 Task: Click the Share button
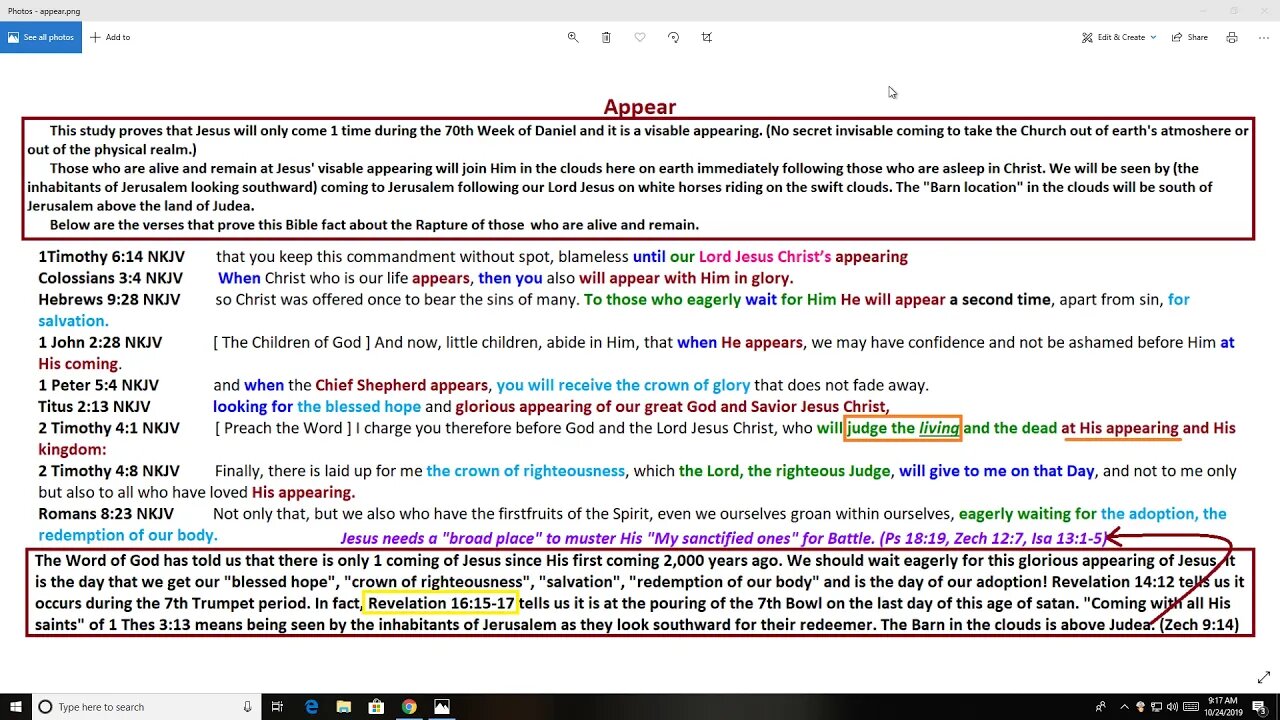pyautogui.click(x=1189, y=37)
